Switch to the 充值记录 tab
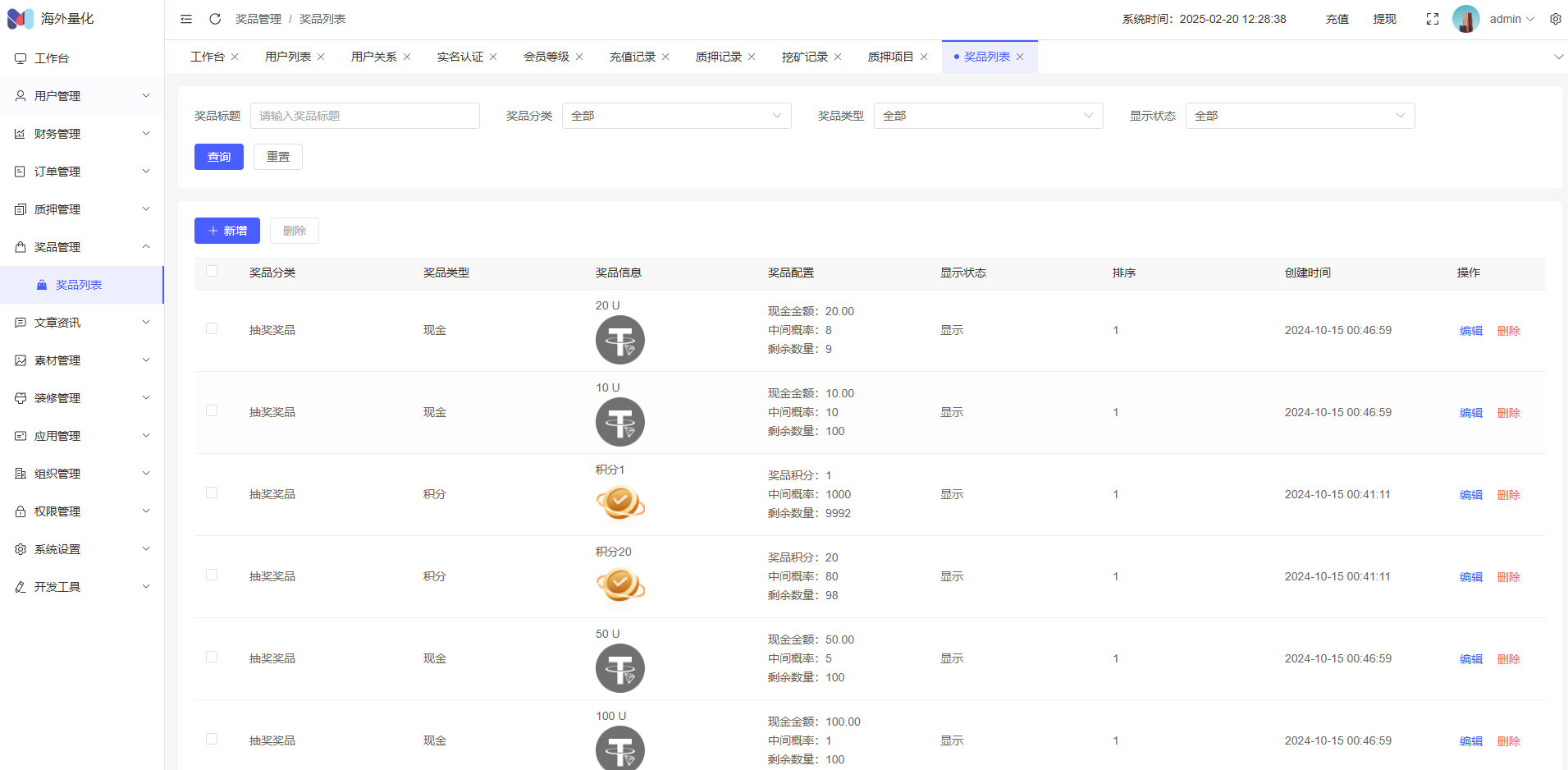This screenshot has height=770, width=1568. pos(632,57)
